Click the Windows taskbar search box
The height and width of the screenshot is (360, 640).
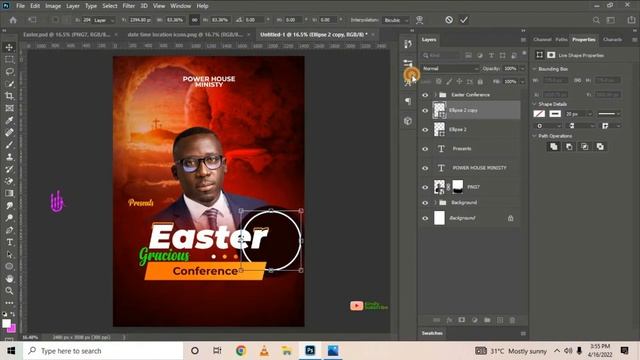(103, 351)
